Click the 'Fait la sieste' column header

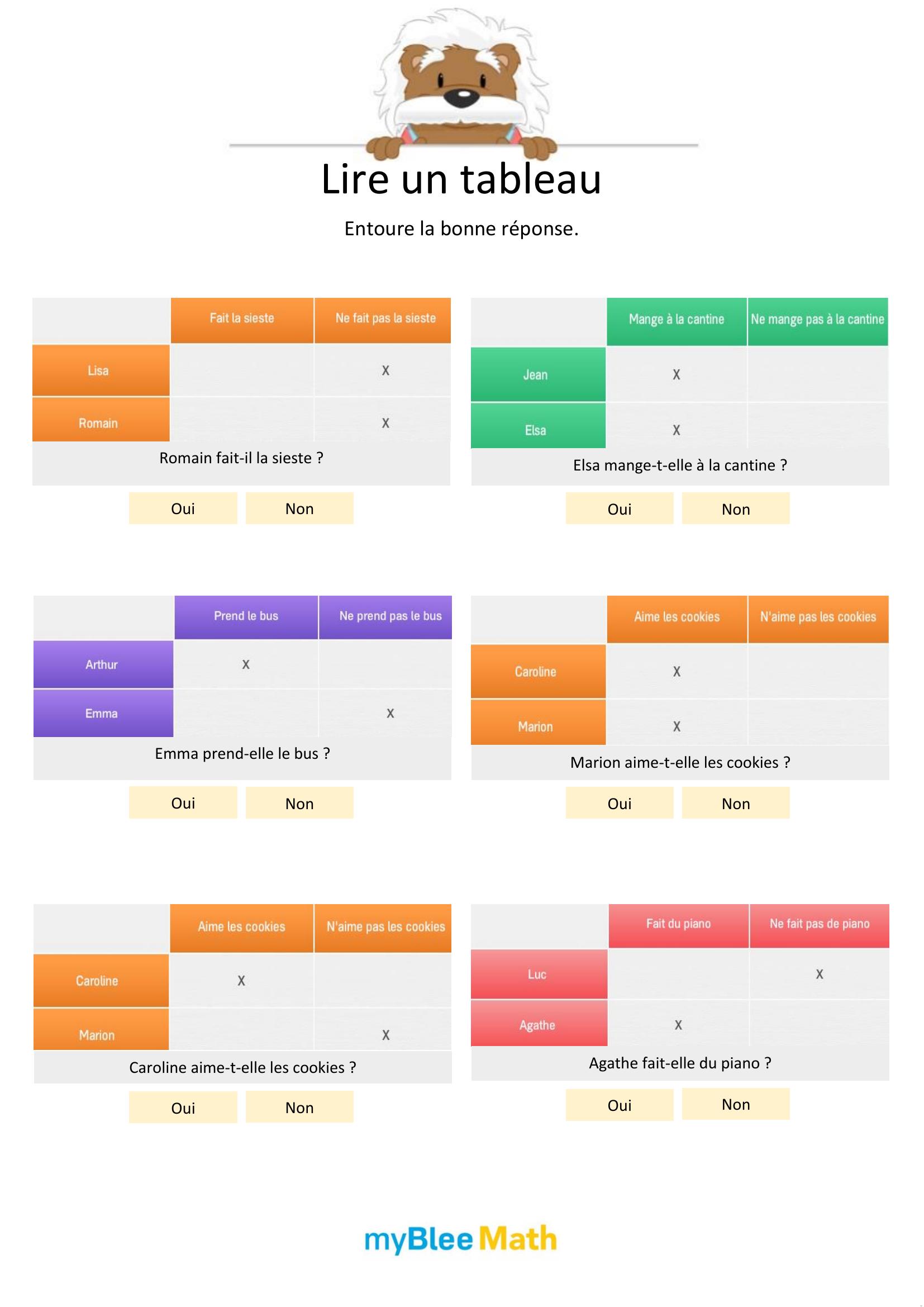(x=242, y=319)
